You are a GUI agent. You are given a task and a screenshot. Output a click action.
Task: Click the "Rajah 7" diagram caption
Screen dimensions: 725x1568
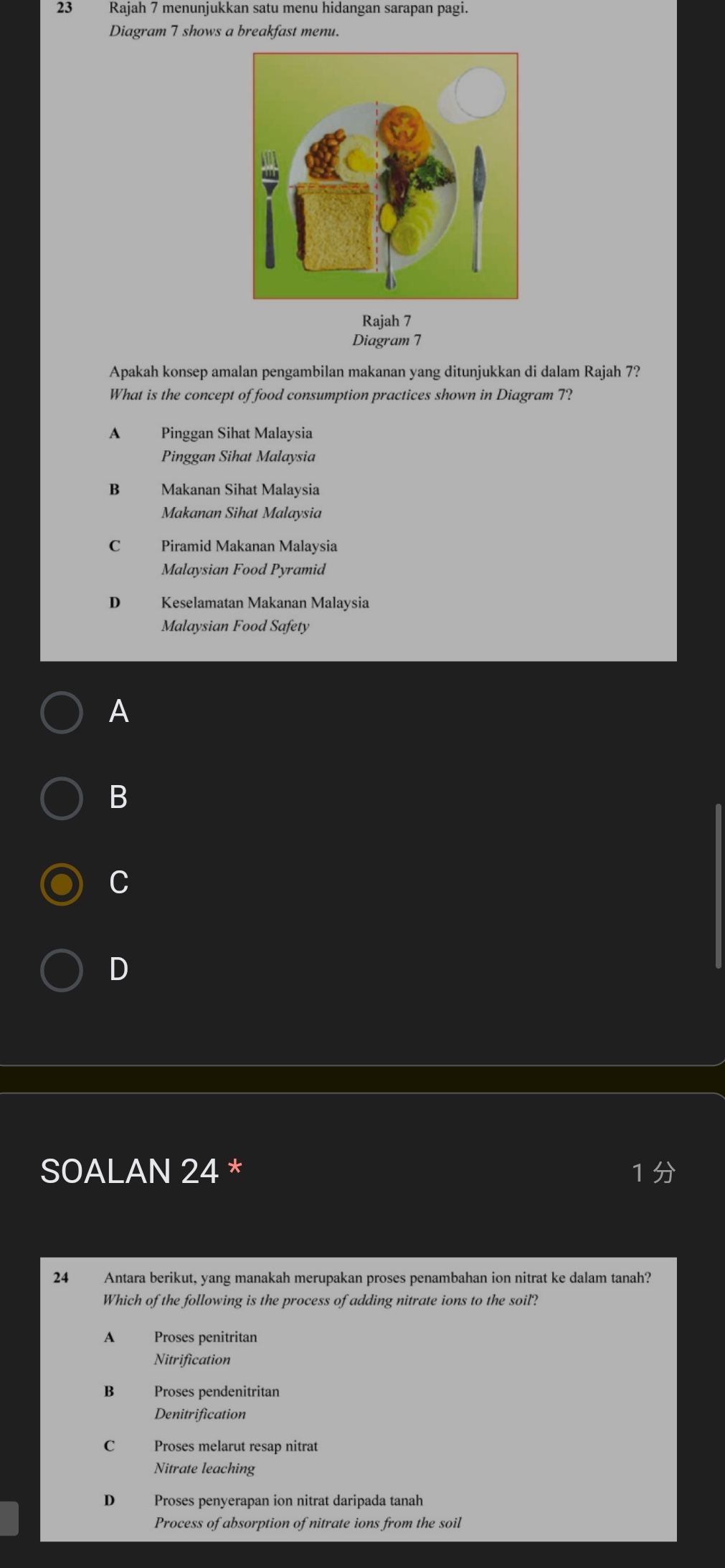pyautogui.click(x=387, y=320)
